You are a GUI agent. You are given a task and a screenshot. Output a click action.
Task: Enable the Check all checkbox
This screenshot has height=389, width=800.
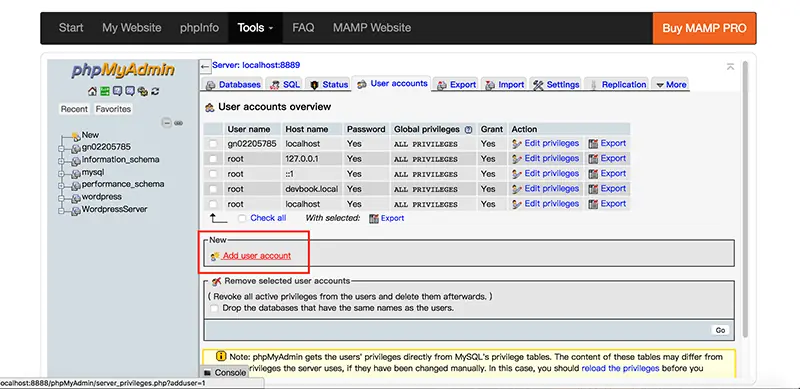242,218
